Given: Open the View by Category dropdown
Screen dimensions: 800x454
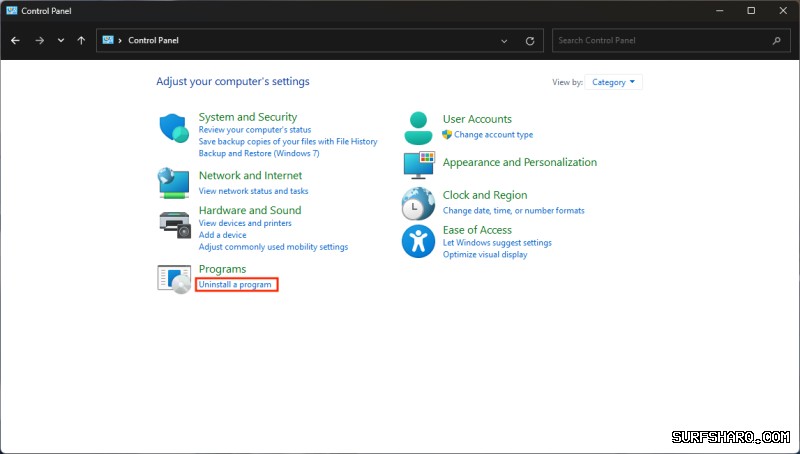Looking at the screenshot, I should click(614, 82).
